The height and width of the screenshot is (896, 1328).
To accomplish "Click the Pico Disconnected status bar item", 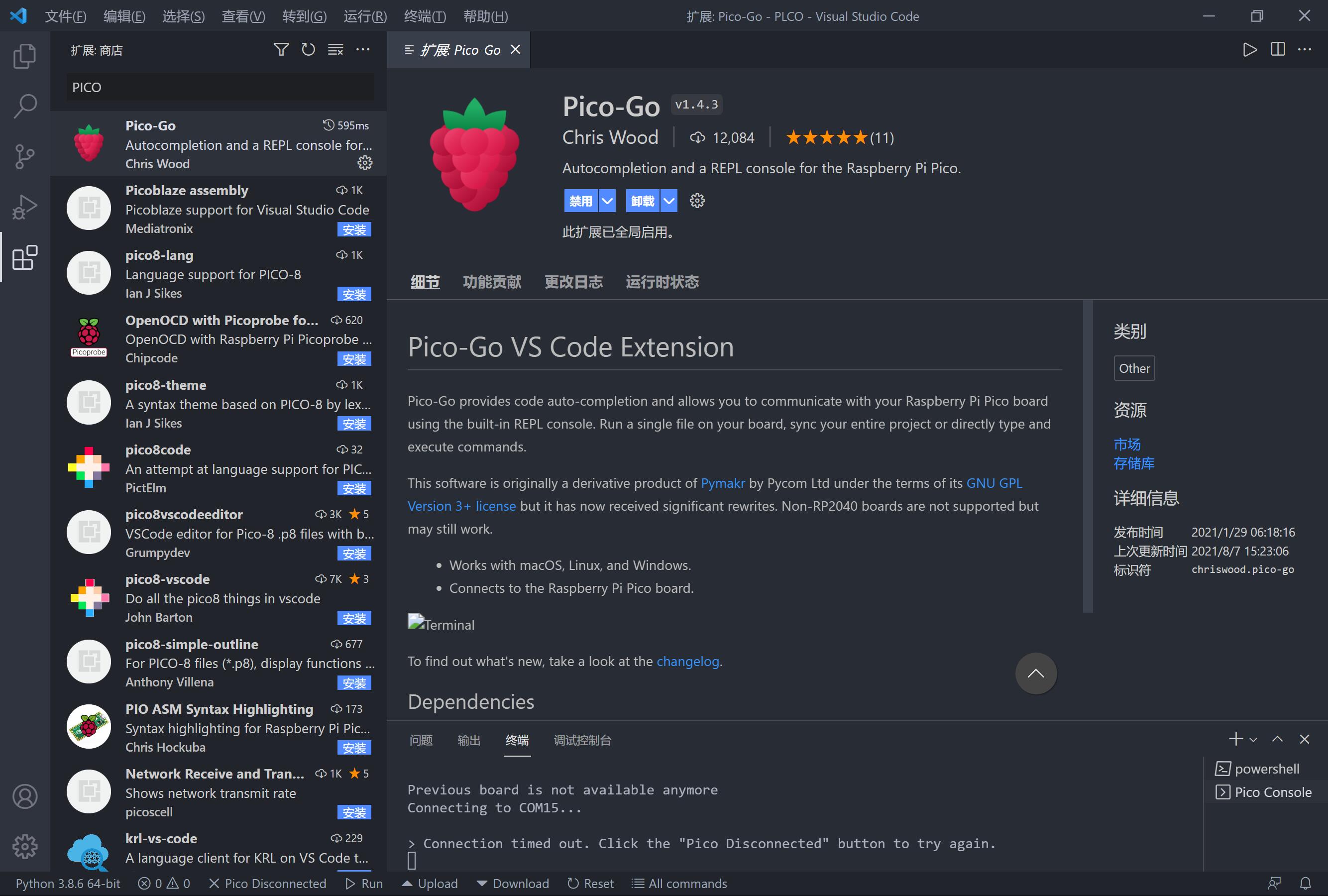I will (x=267, y=884).
